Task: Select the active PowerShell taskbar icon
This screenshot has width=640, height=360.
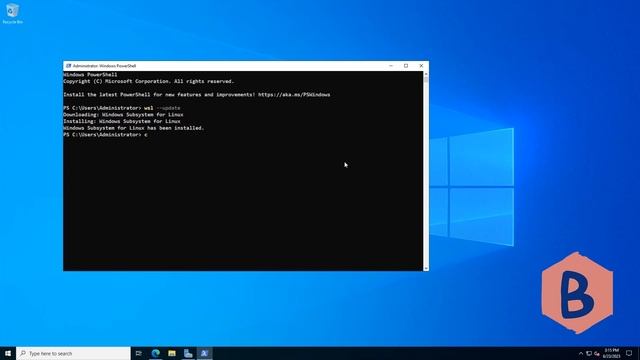Action: point(204,353)
